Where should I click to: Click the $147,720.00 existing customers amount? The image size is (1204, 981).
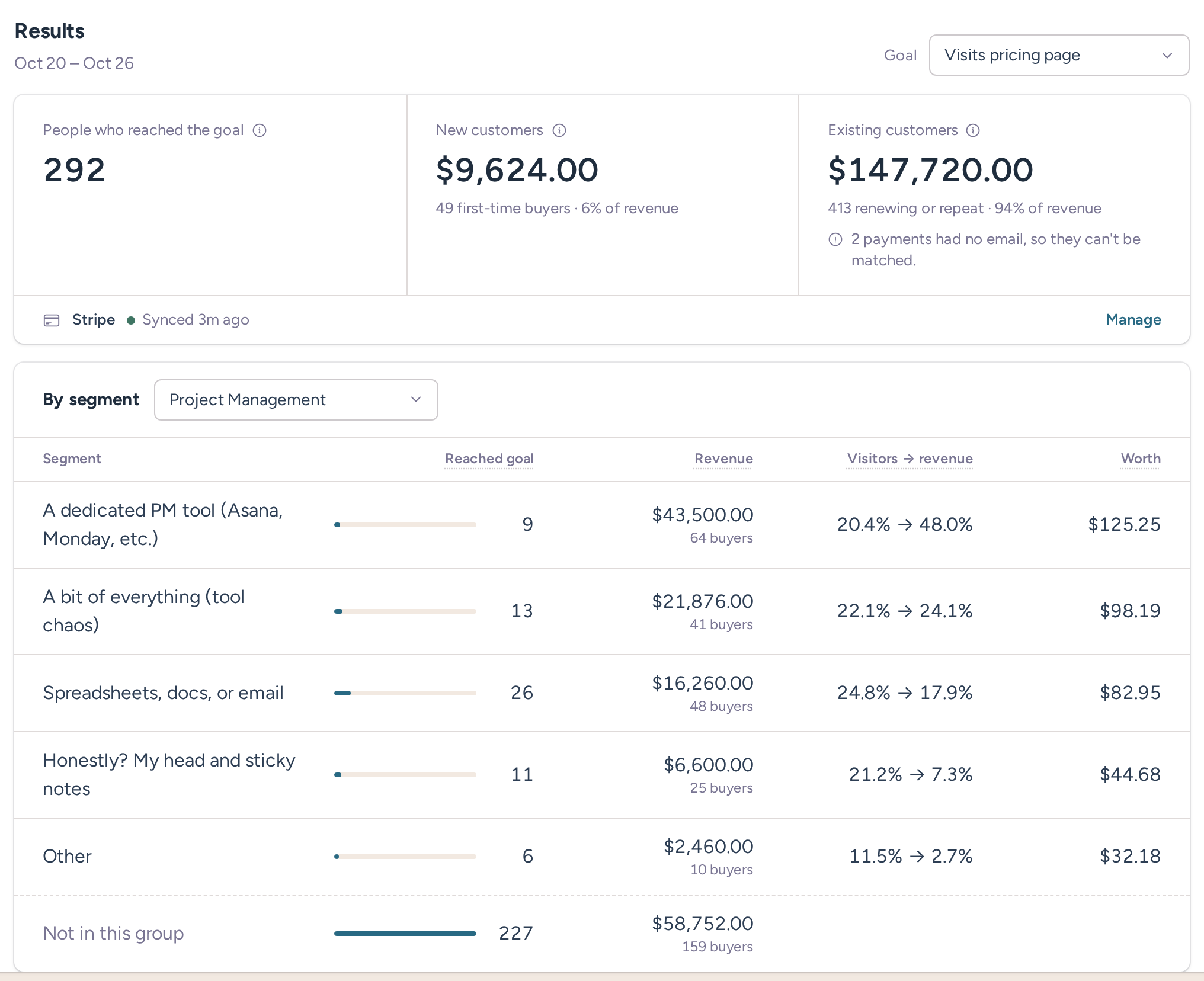[930, 170]
